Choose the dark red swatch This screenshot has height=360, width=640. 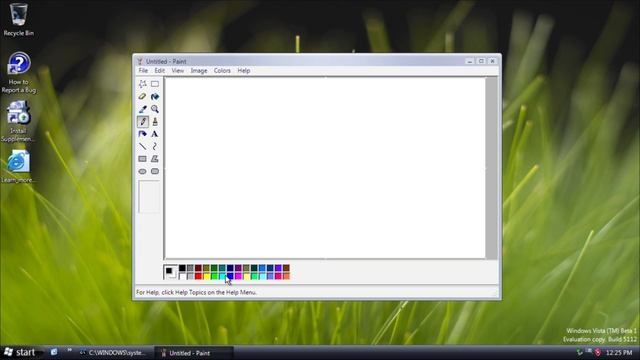[198, 268]
